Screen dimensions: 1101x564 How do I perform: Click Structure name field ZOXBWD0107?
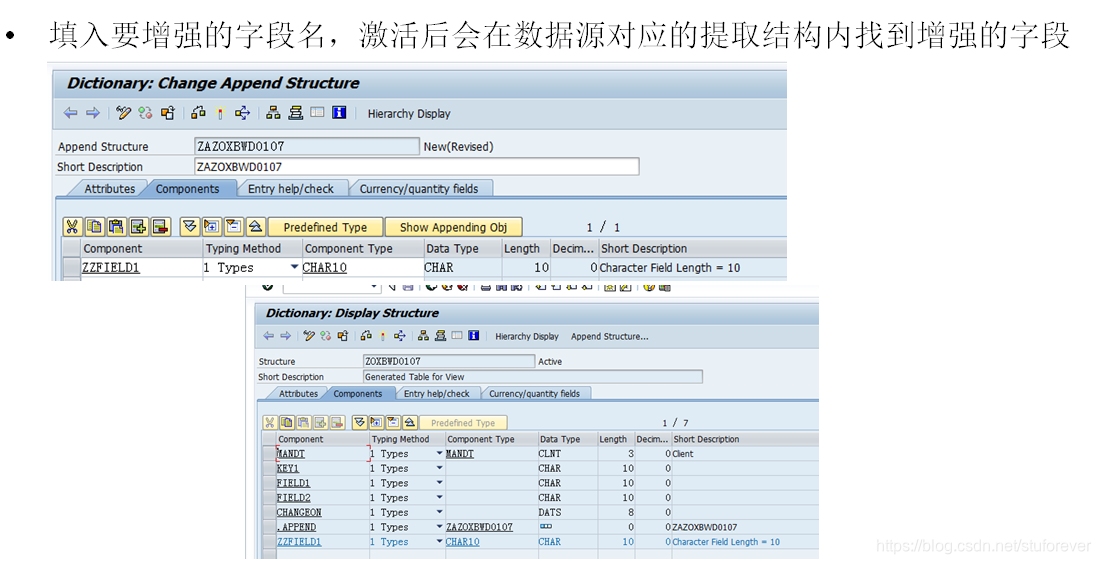click(x=449, y=361)
